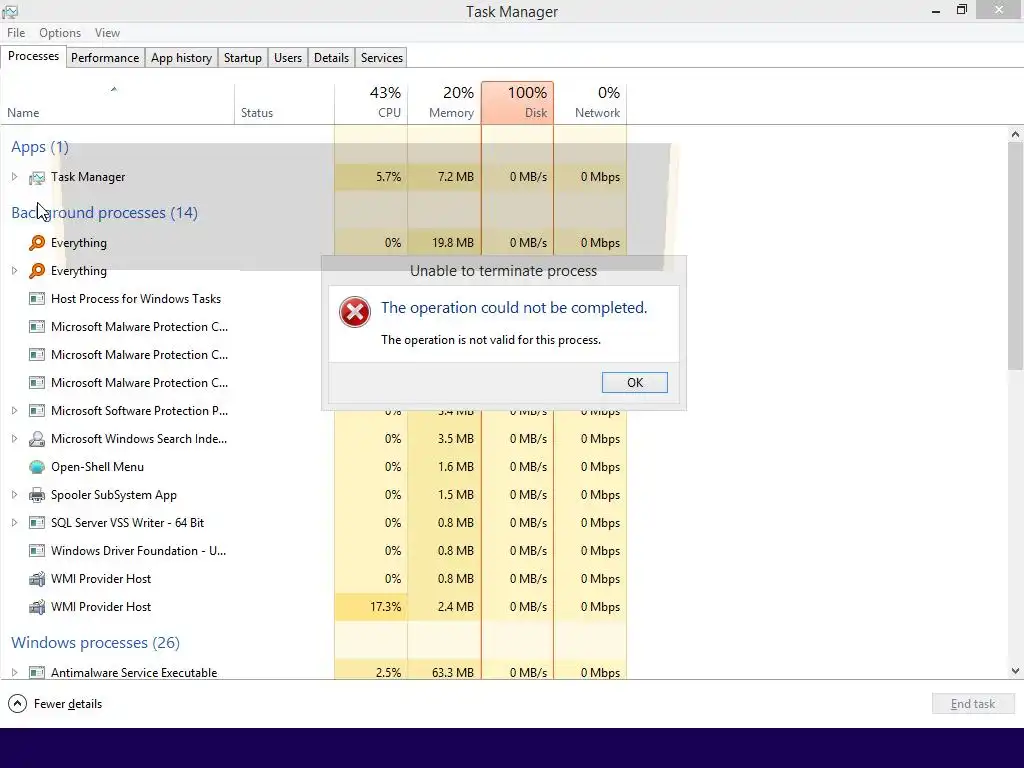
Task: Sort by Network column showing 0%
Action: [x=590, y=103]
